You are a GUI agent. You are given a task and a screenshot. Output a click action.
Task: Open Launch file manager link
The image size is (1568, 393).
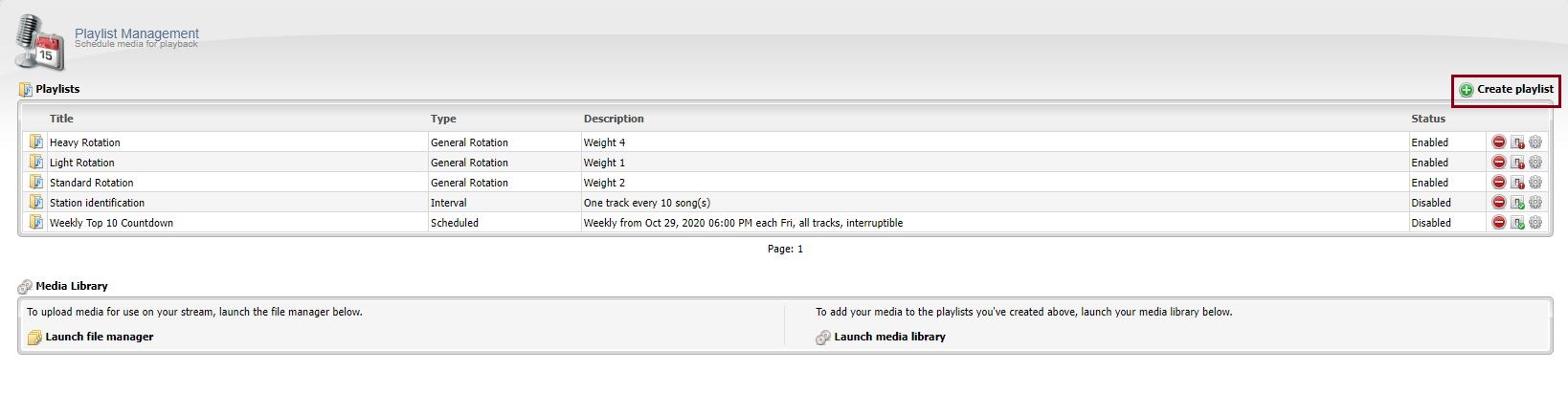(x=100, y=337)
